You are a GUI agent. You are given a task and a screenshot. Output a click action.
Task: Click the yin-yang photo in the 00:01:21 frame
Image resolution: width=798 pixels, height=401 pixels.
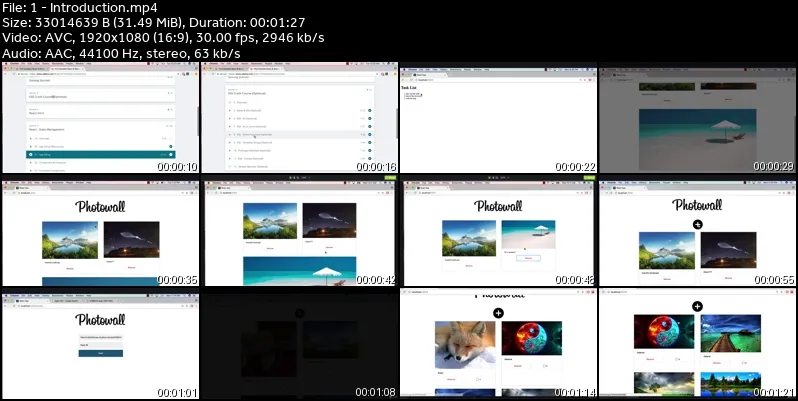tap(664, 332)
